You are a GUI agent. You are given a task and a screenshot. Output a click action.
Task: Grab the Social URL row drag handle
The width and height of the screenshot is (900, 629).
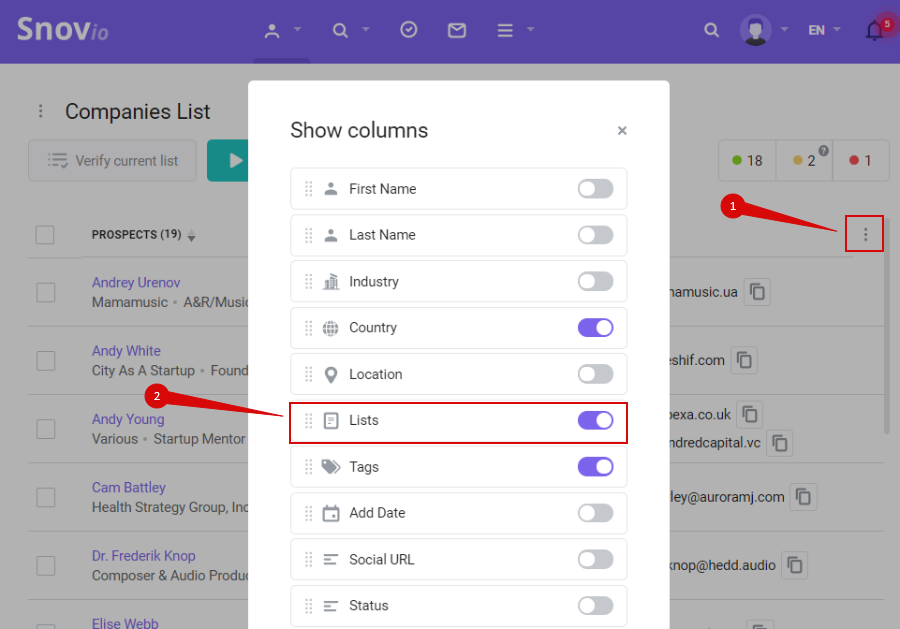click(309, 560)
